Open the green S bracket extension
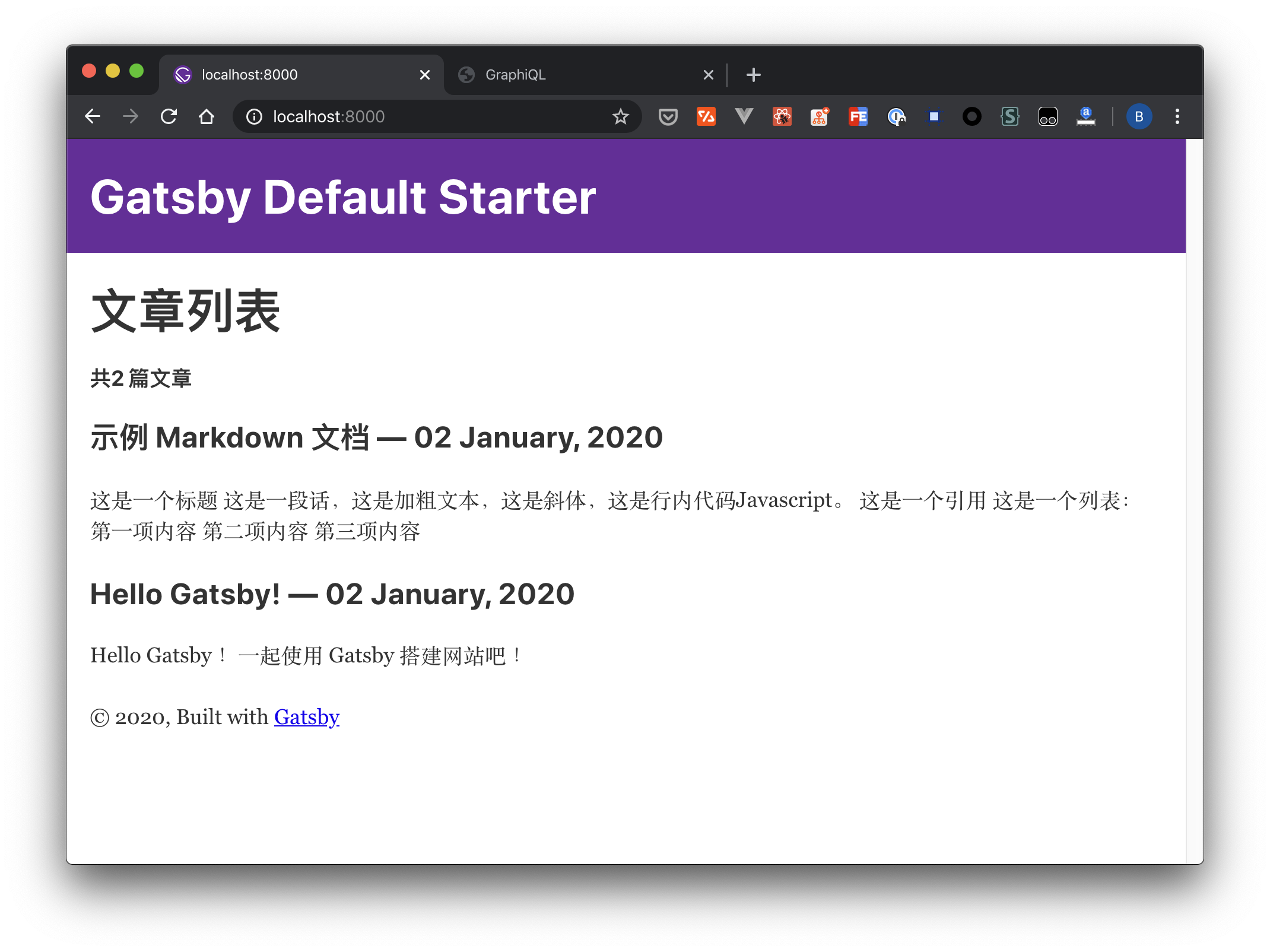The image size is (1270, 952). [x=1010, y=116]
